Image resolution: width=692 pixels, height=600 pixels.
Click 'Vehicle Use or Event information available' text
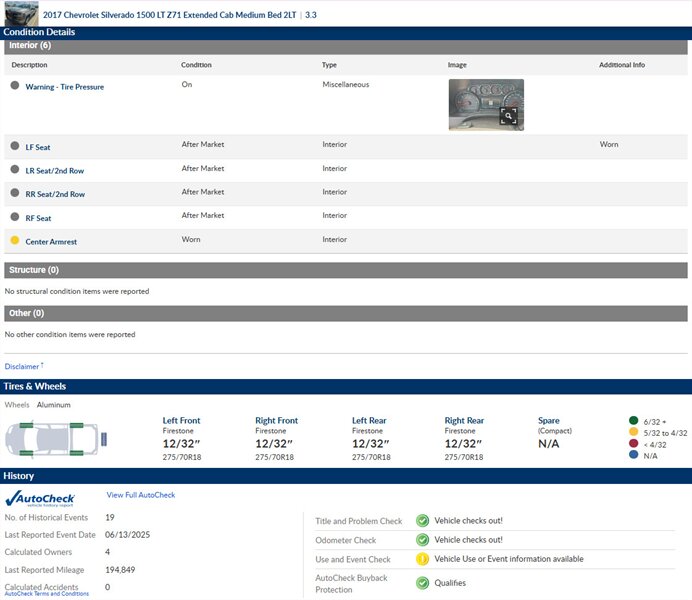tap(509, 559)
